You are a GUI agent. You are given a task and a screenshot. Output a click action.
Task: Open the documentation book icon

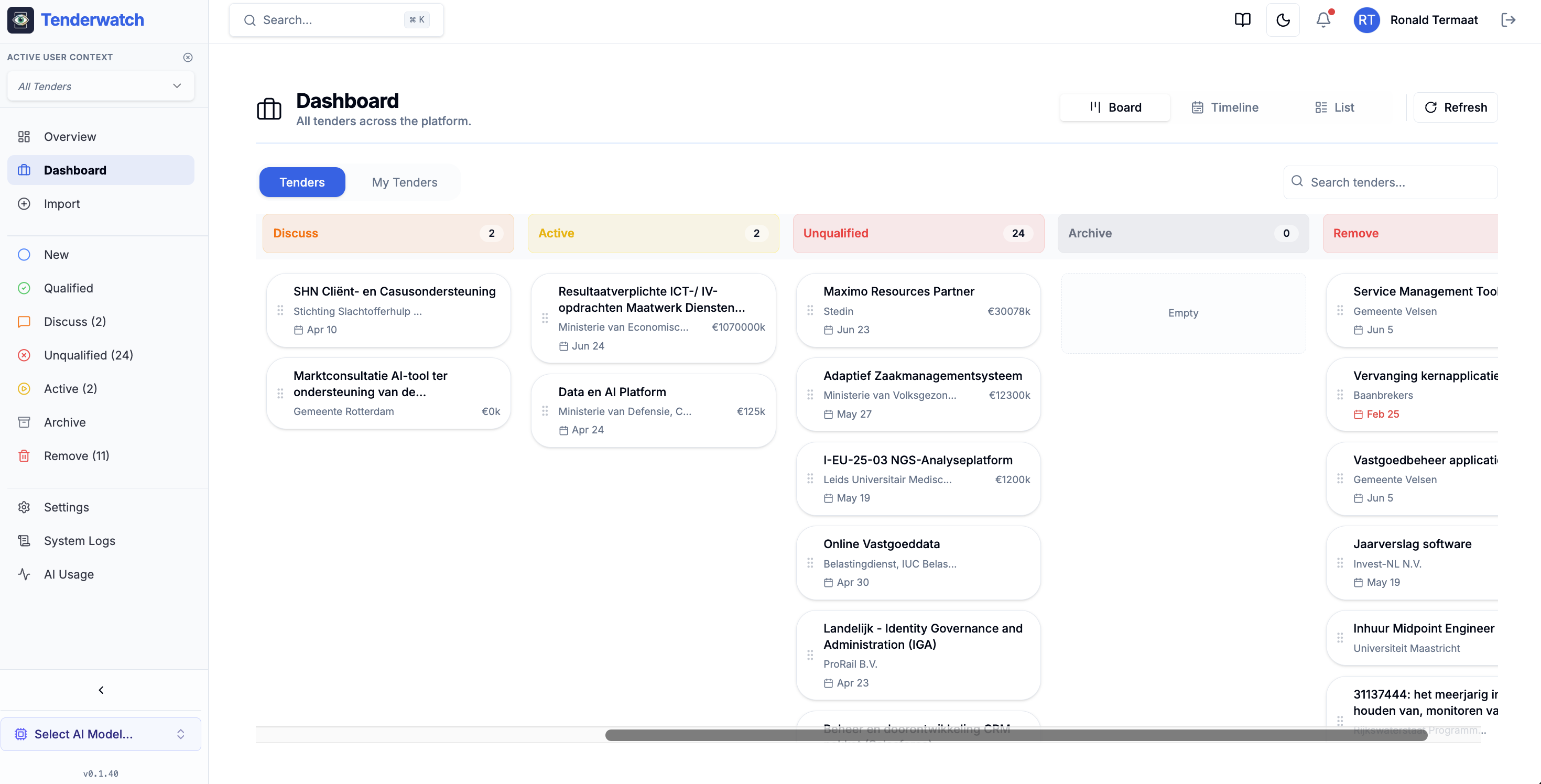1242,20
